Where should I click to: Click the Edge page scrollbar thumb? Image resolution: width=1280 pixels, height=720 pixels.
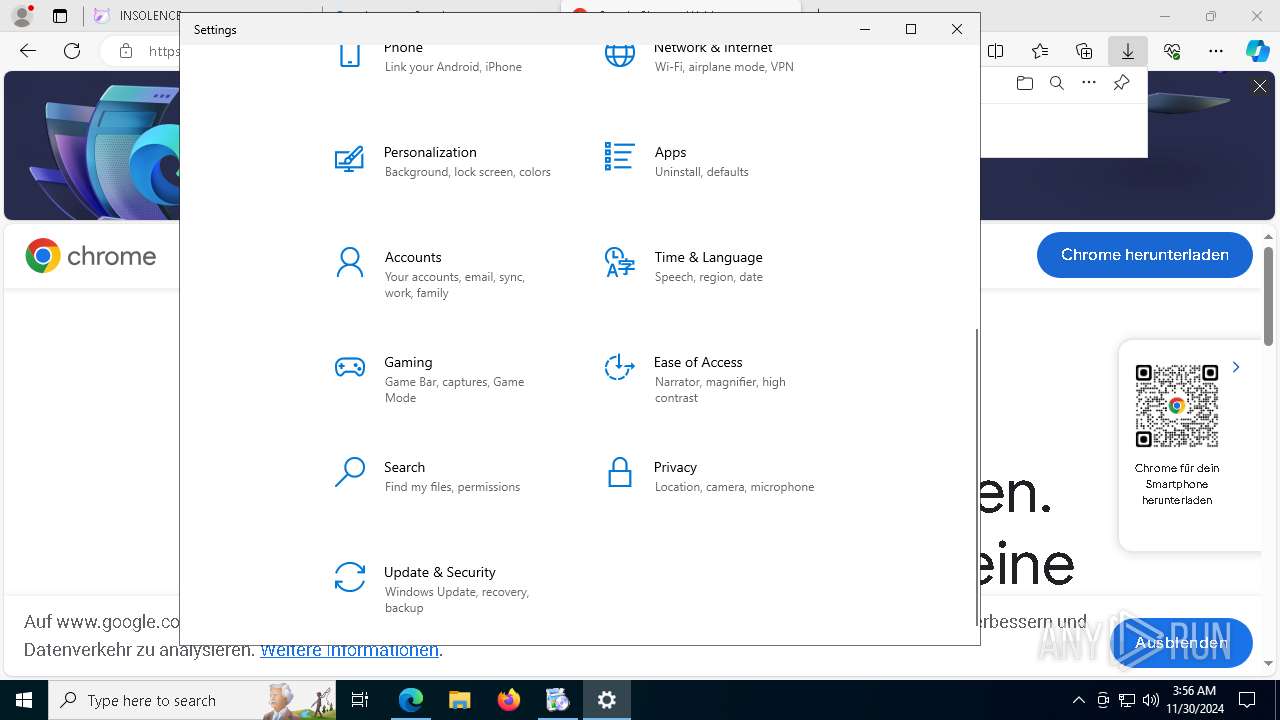point(1269,295)
